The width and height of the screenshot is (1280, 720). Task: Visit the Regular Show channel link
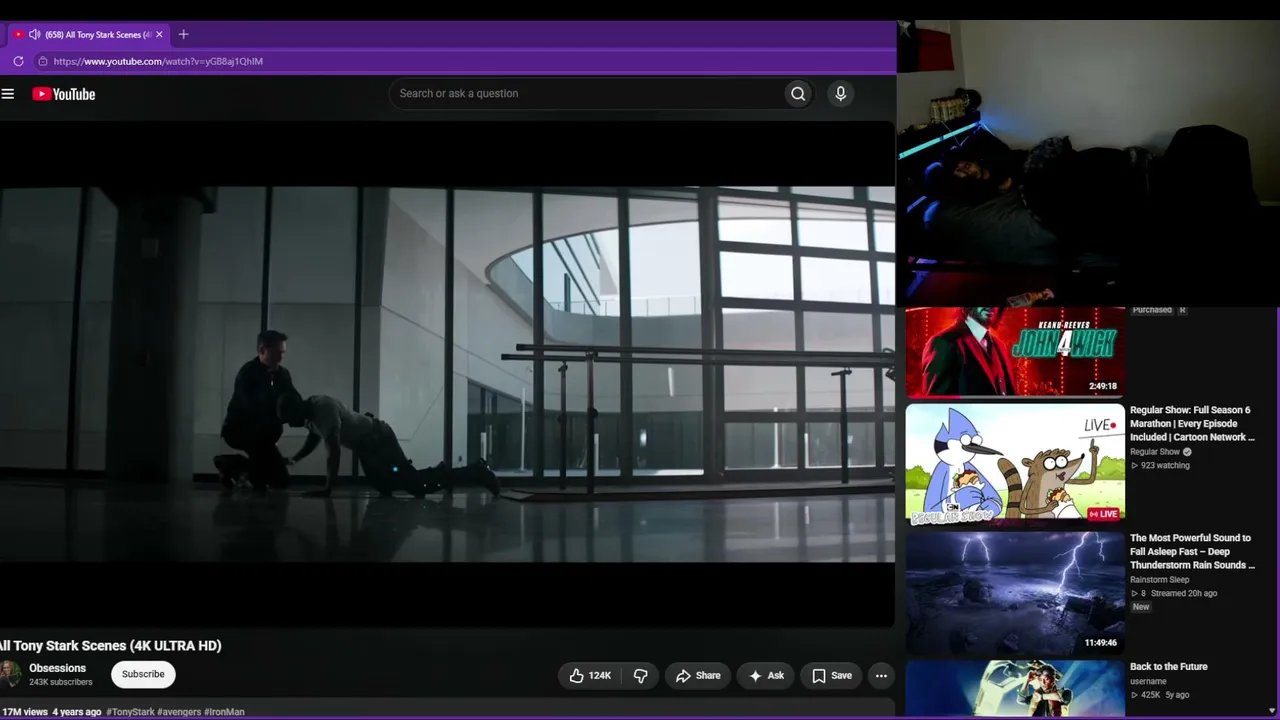click(1155, 452)
